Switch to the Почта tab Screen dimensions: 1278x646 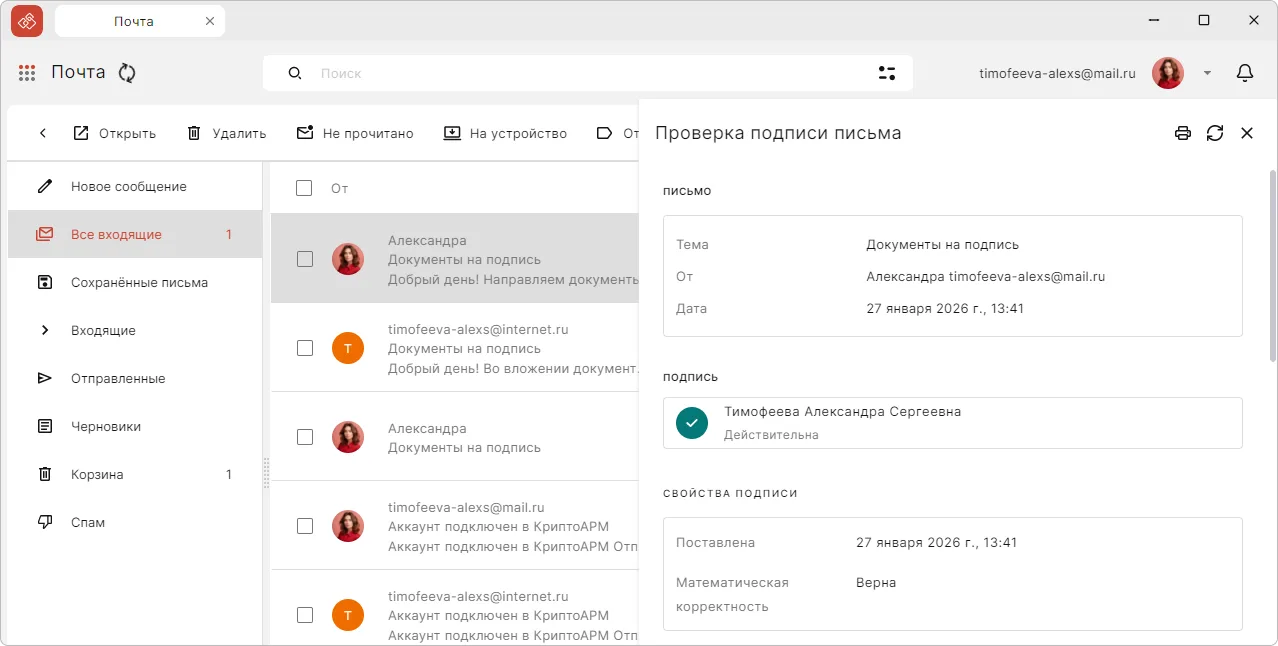tap(133, 20)
